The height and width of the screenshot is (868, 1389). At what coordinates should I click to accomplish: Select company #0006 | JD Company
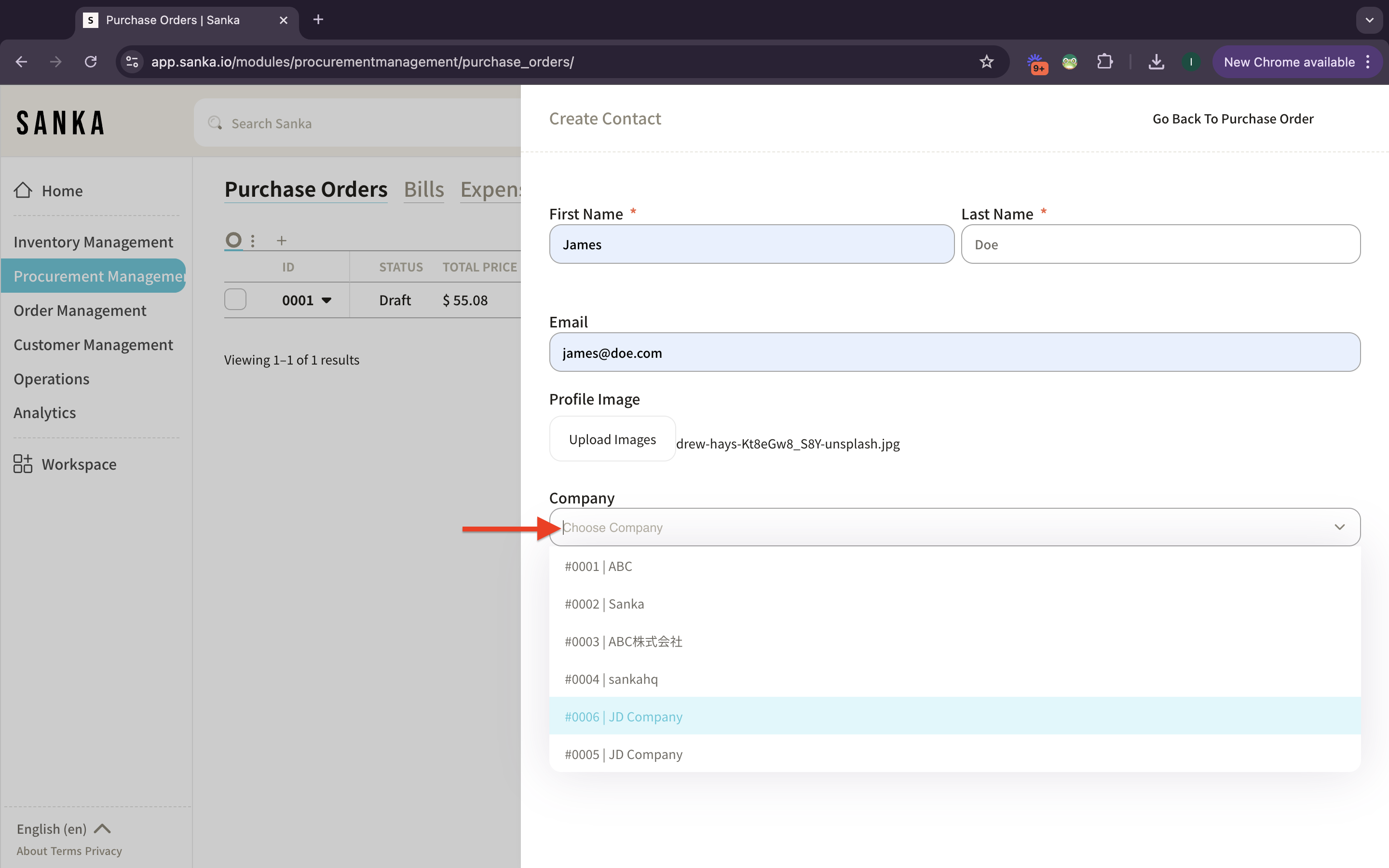click(x=954, y=717)
